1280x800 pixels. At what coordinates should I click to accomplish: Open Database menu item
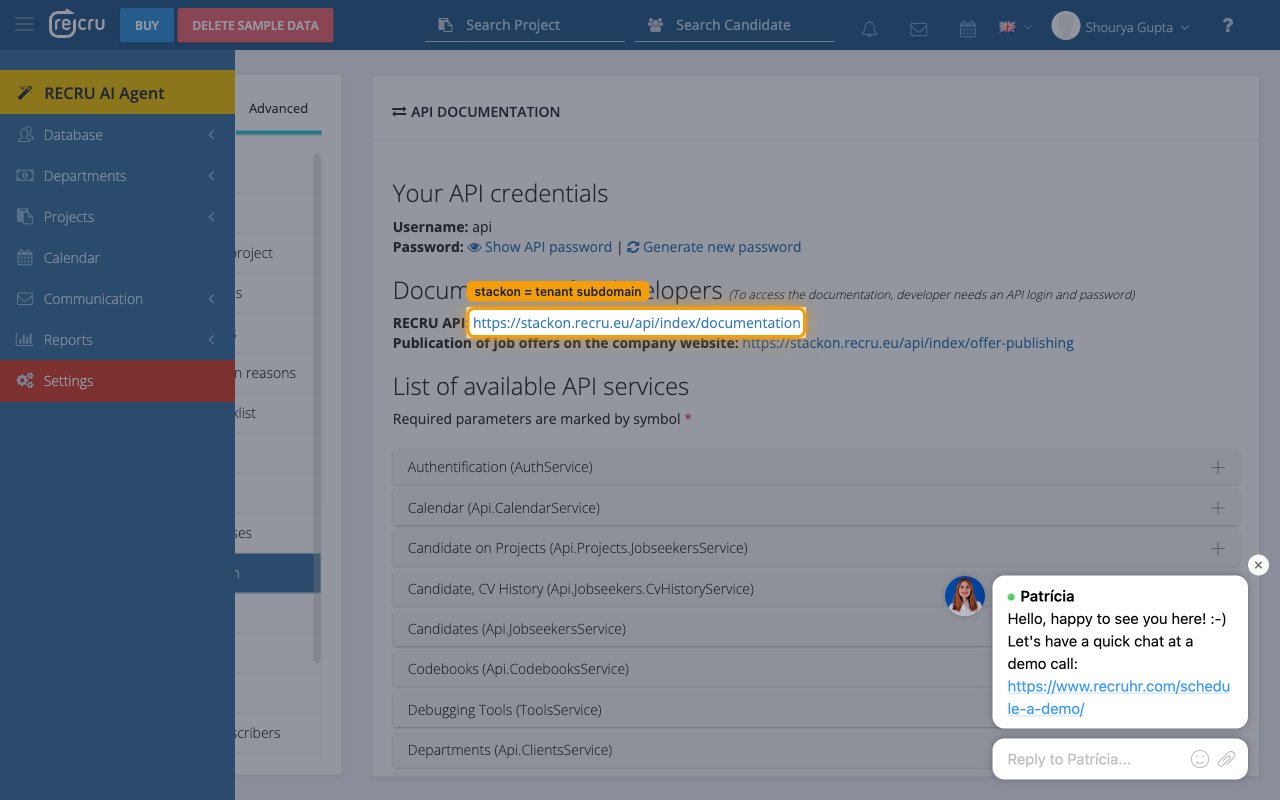click(117, 135)
